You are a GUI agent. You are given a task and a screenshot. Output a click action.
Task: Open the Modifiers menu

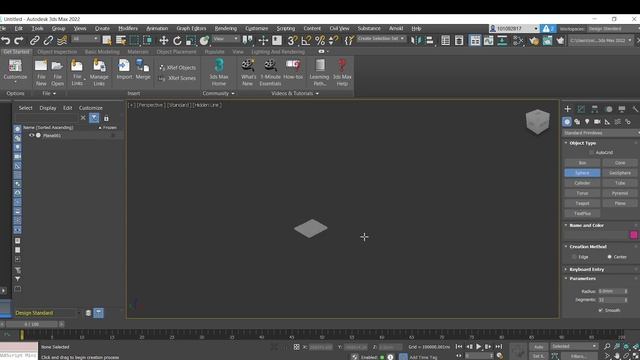[128, 28]
